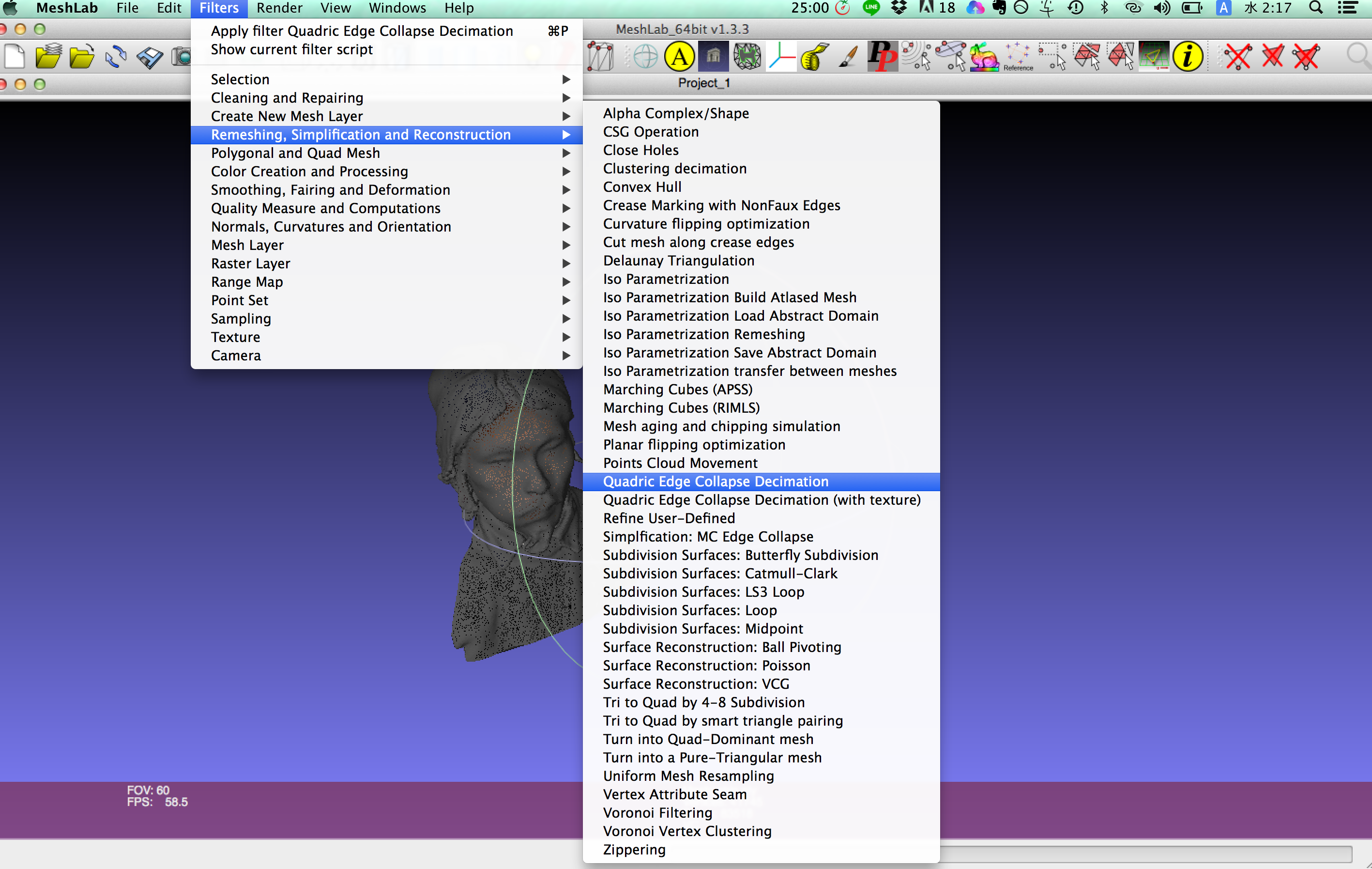The height and width of the screenshot is (869, 1372).
Task: Select the yellow measuring tape tool
Action: coord(815,57)
